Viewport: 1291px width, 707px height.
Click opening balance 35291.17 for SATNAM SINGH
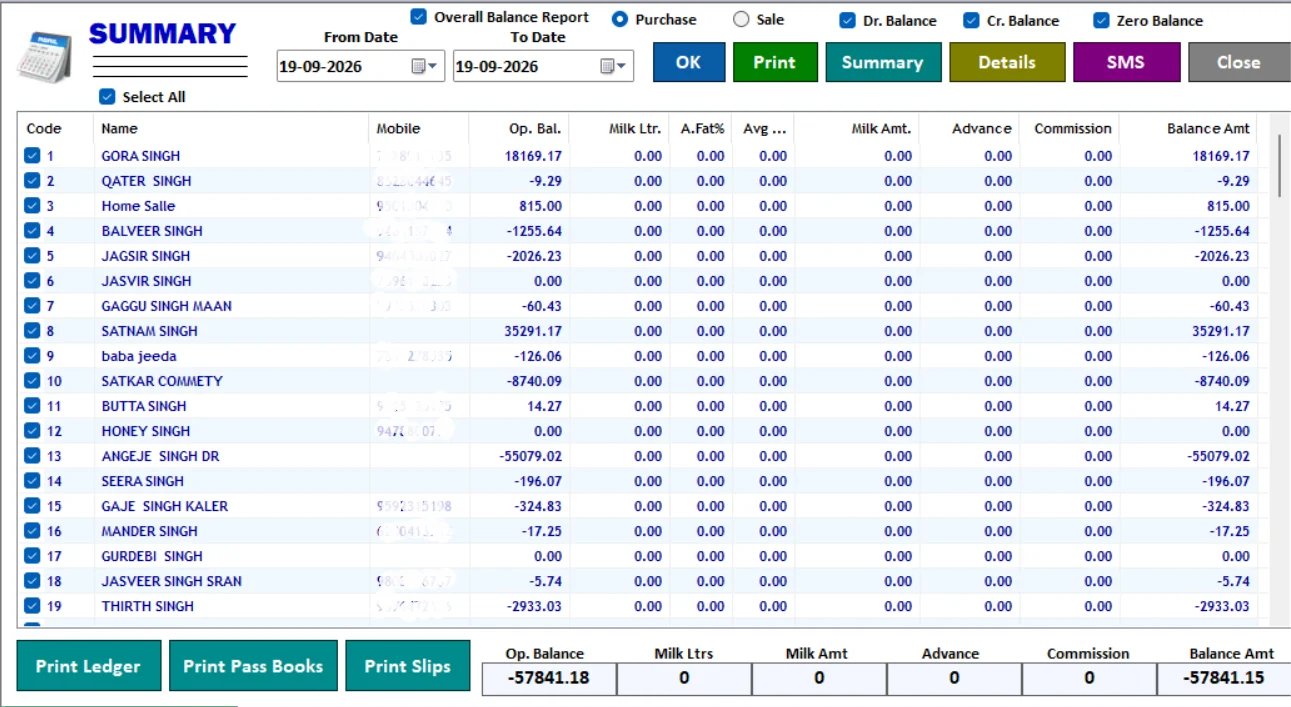[534, 331]
